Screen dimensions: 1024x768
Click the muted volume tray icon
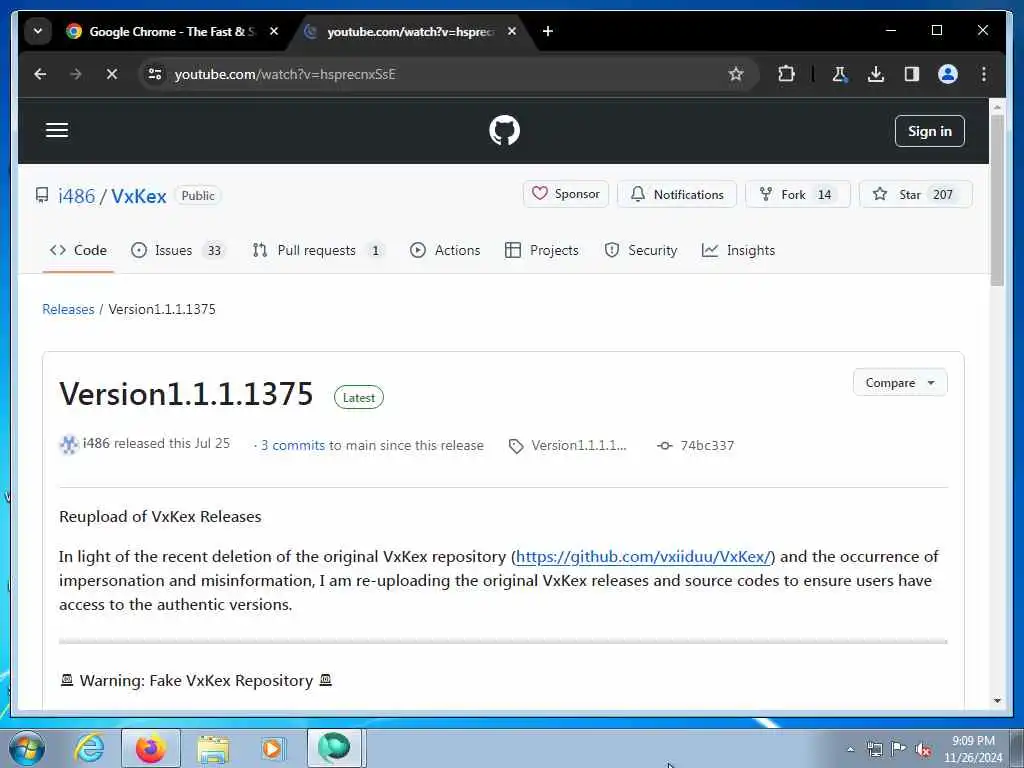923,749
